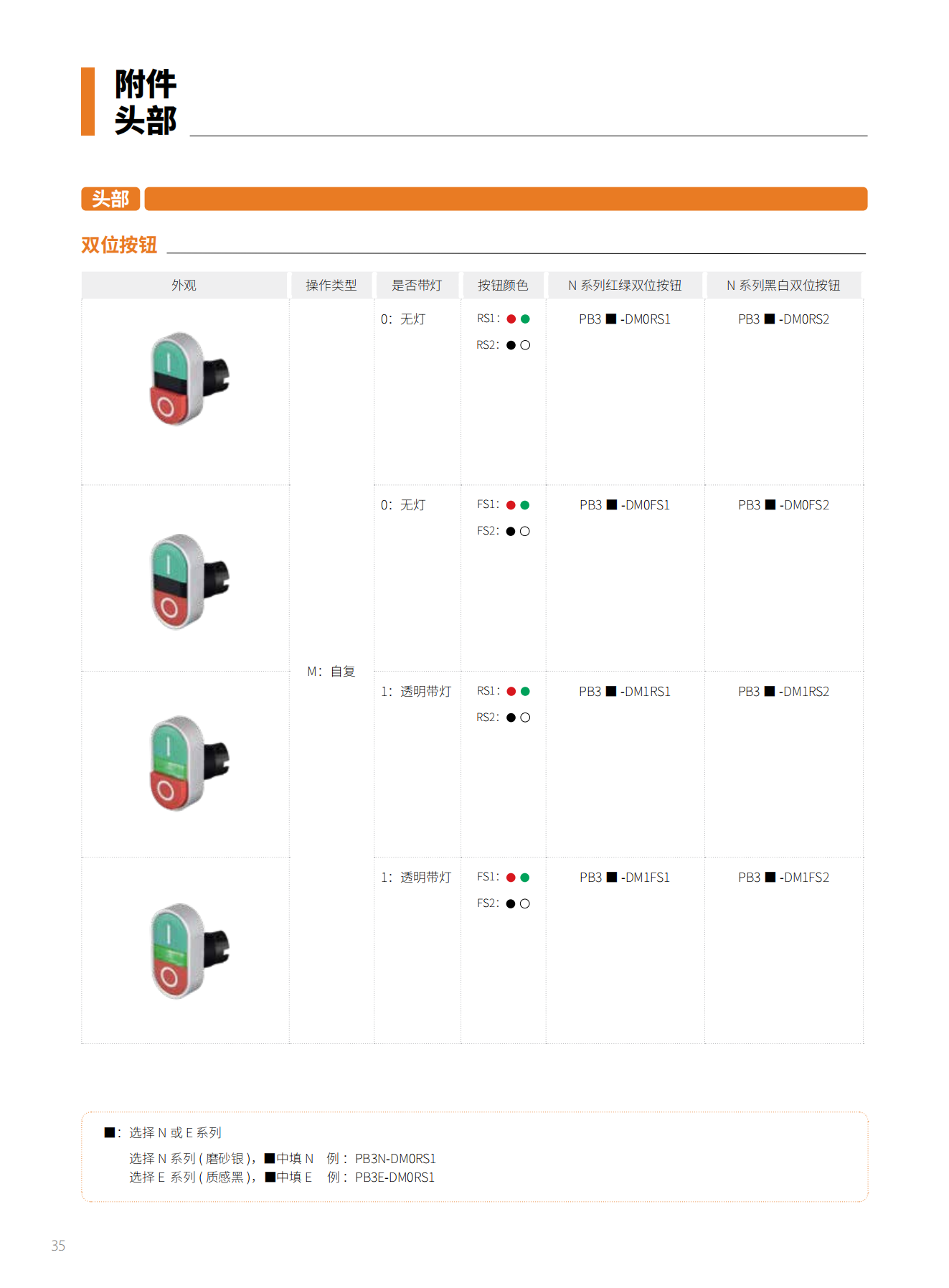949x1288 pixels.
Task: Click the PB3-DM0FS2 model code
Action: point(783,505)
